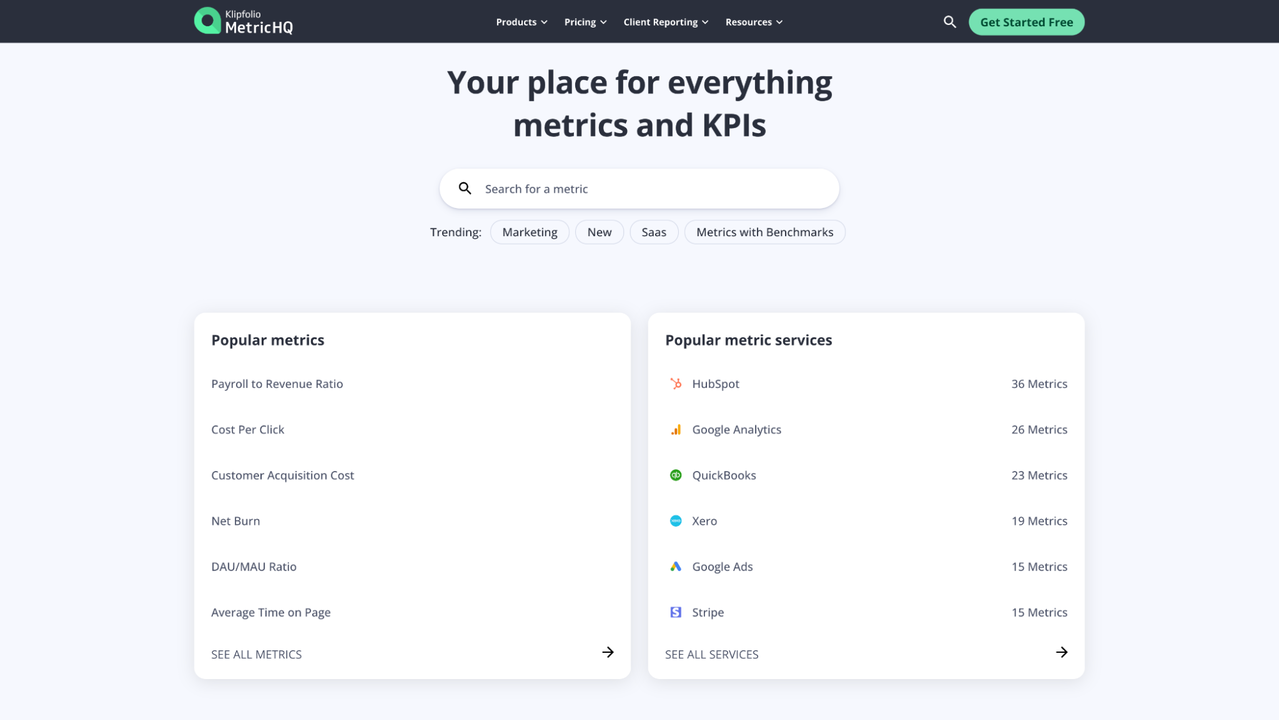Open the QuickBooks service name
Screen dimensions: 1279x720
724,475
